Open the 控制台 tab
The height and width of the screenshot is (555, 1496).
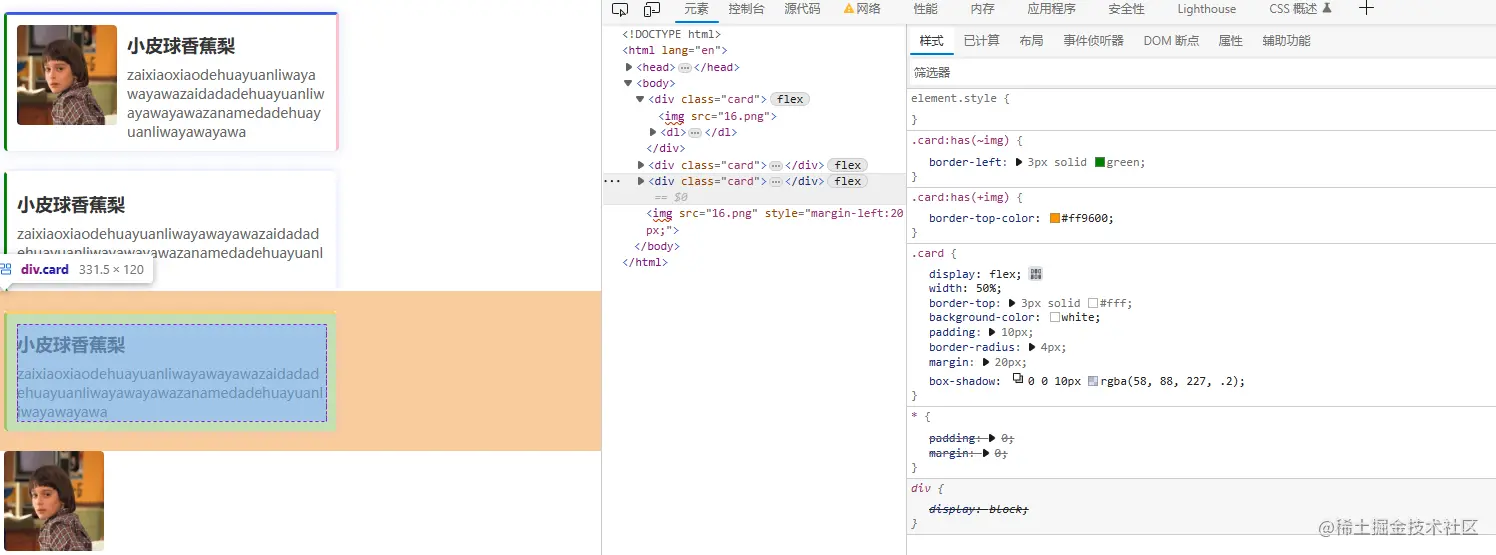tap(746, 9)
